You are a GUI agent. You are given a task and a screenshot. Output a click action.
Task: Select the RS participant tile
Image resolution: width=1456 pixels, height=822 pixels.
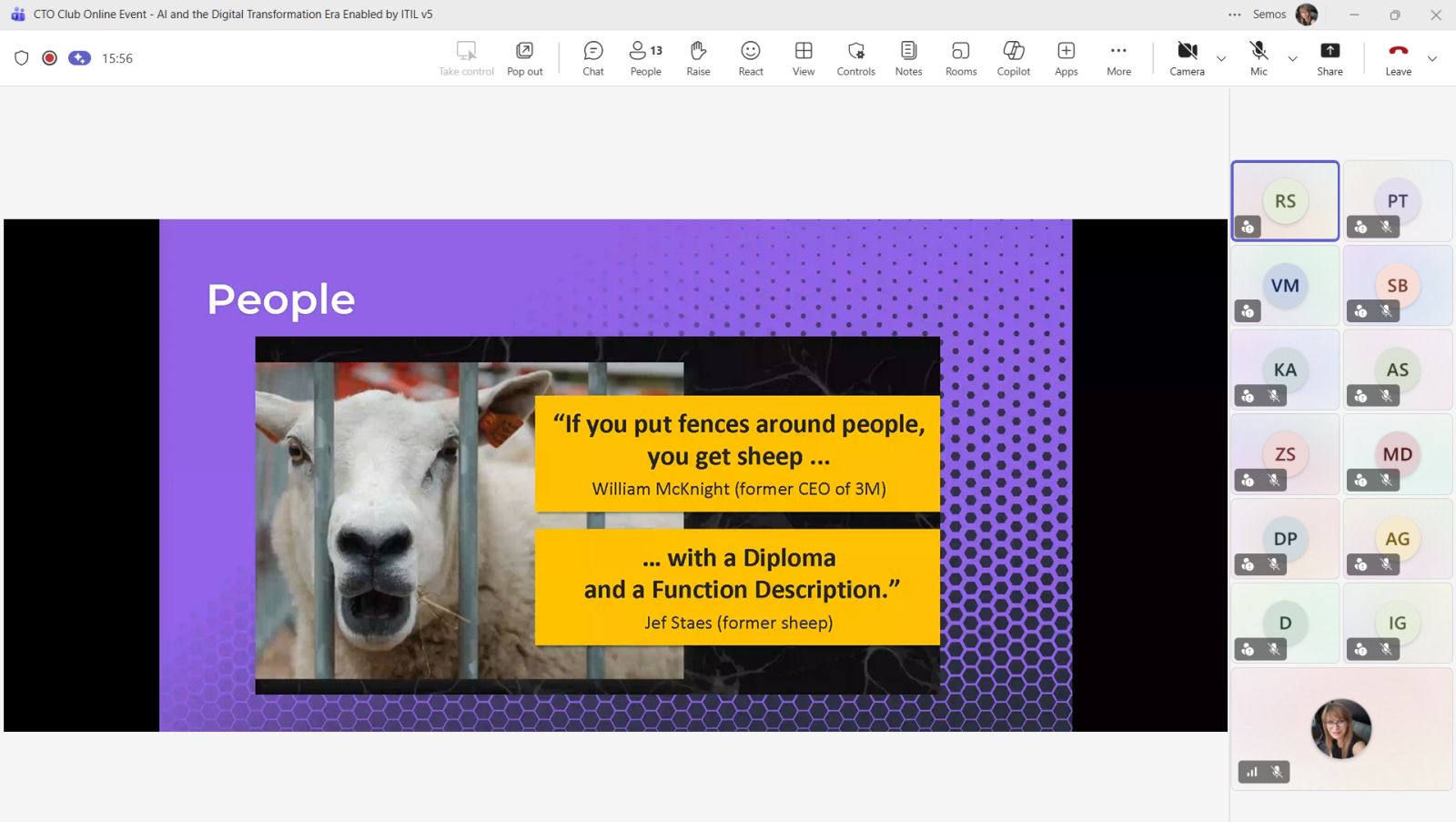tap(1285, 201)
